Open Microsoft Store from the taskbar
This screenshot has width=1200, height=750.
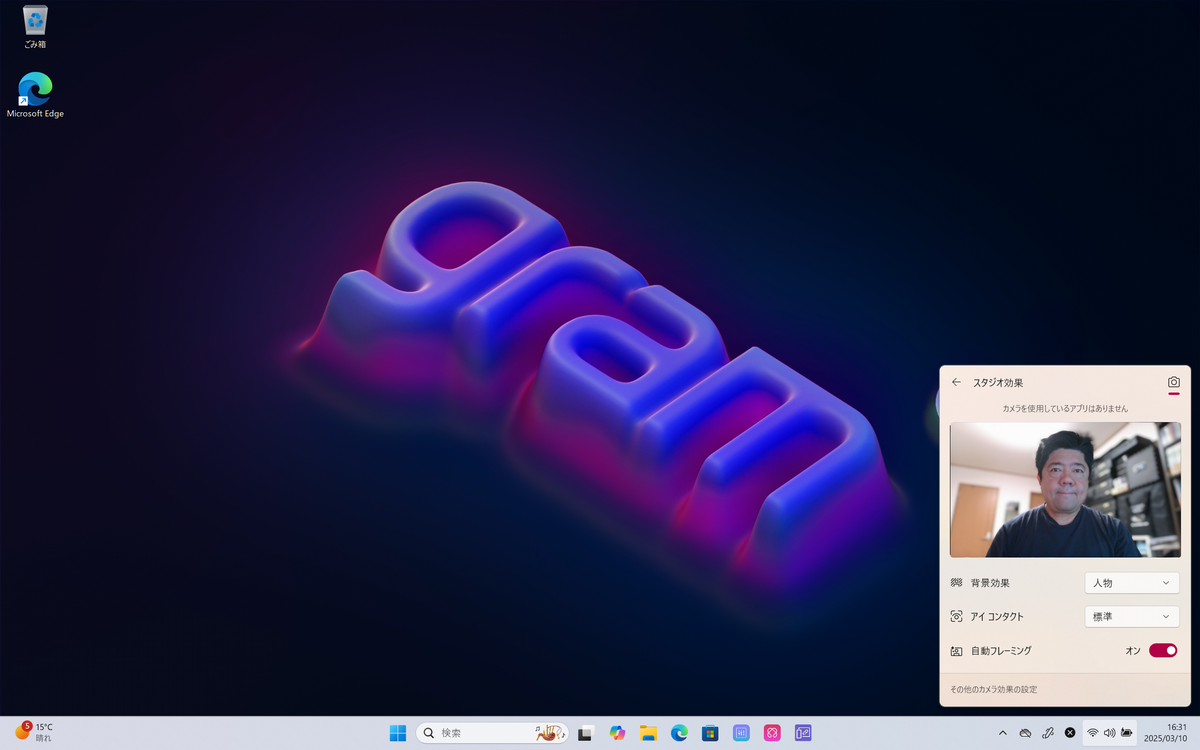[x=710, y=733]
